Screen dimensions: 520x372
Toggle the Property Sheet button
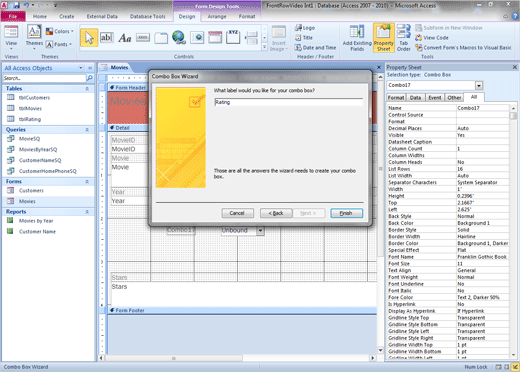click(384, 38)
